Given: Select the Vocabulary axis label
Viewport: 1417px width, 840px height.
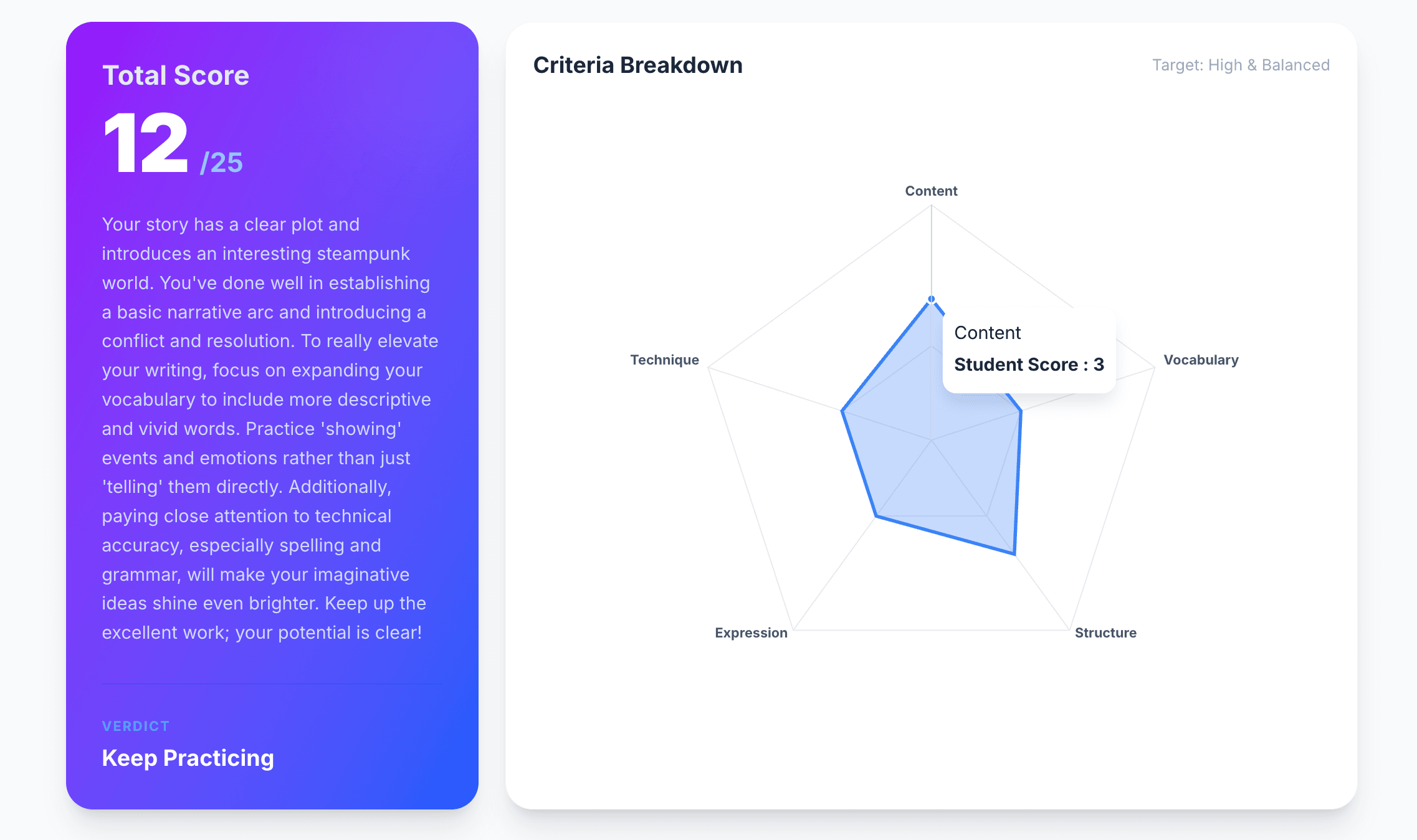Looking at the screenshot, I should tap(1201, 360).
